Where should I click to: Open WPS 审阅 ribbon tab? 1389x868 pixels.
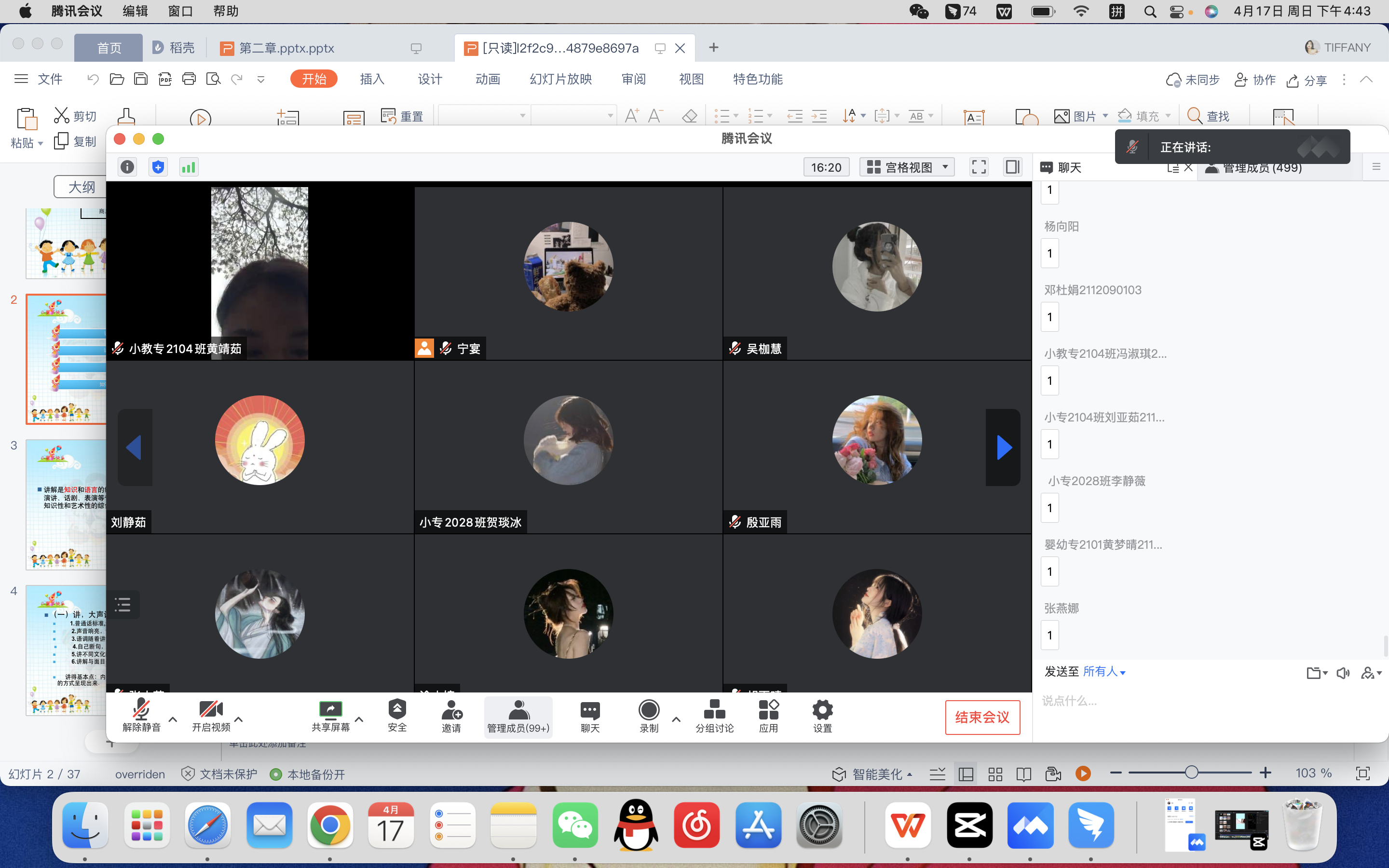click(x=634, y=79)
